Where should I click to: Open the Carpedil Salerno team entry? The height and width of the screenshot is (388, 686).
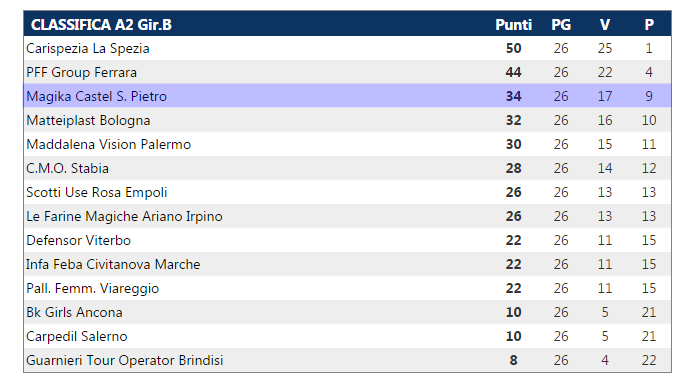coord(77,336)
